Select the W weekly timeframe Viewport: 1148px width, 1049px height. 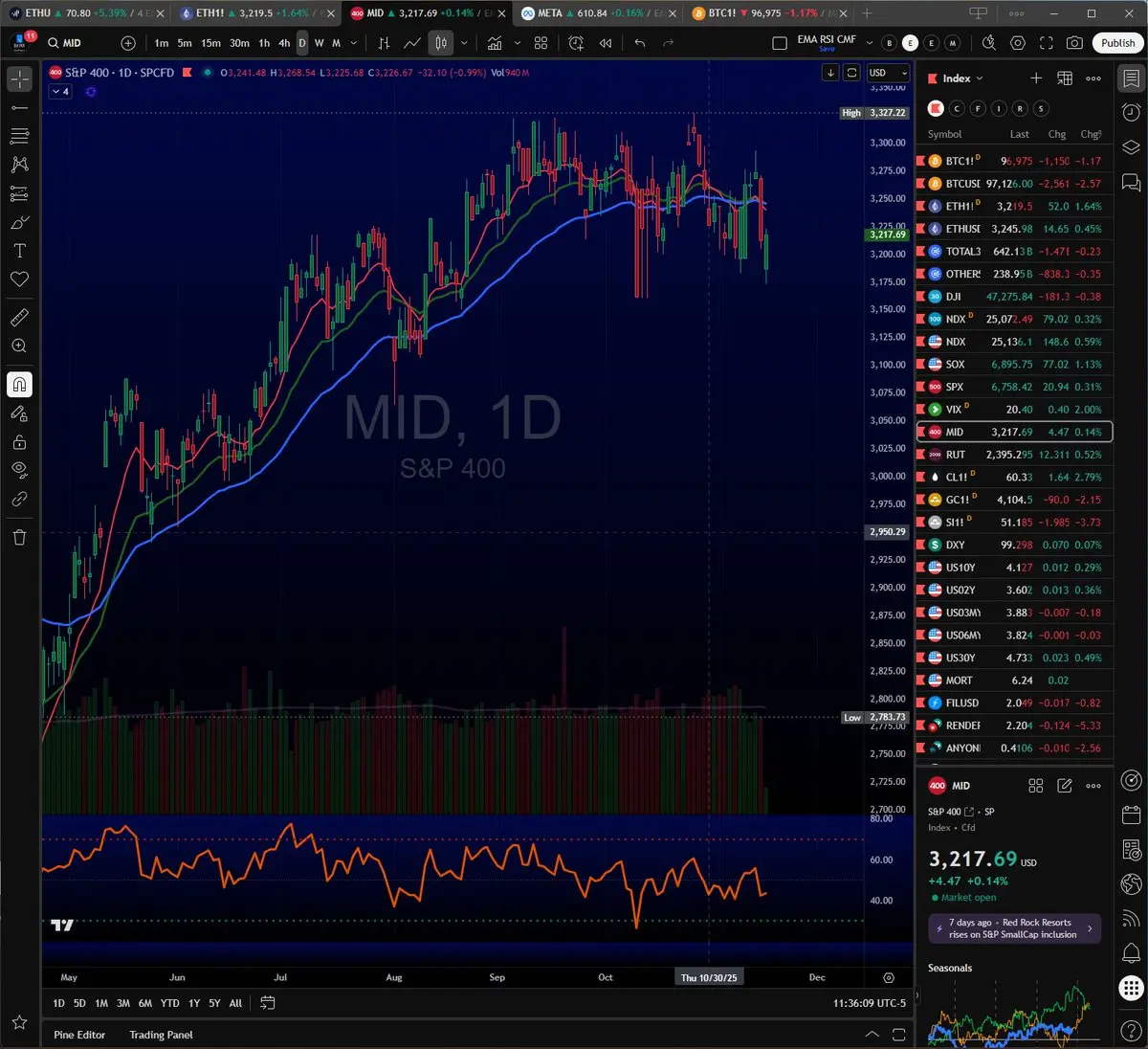tap(319, 43)
